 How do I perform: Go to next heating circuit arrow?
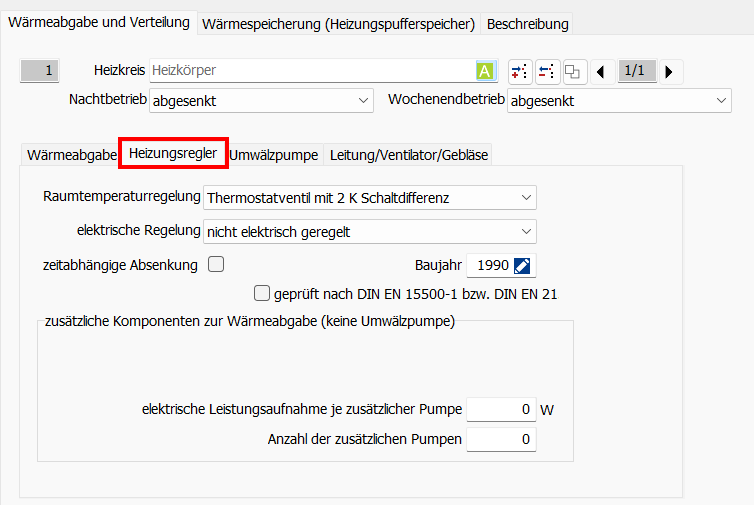pos(668,71)
